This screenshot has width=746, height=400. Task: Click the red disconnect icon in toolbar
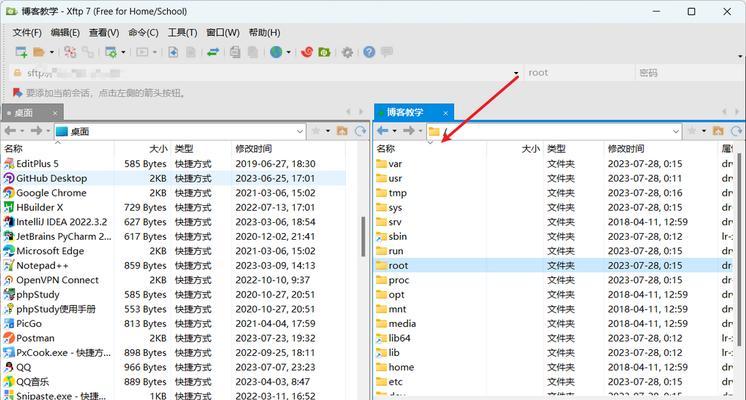(70, 52)
